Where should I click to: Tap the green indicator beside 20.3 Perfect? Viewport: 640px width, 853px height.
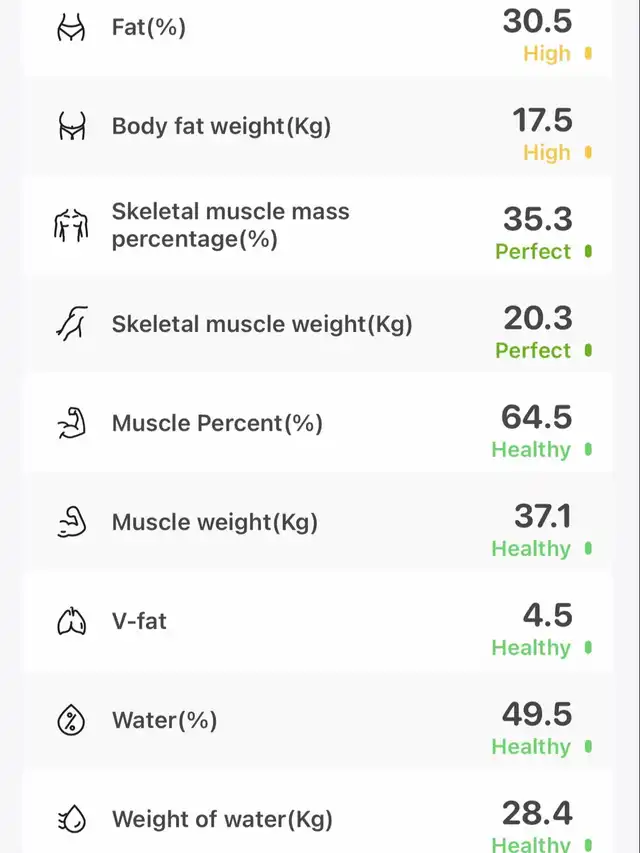click(x=588, y=351)
